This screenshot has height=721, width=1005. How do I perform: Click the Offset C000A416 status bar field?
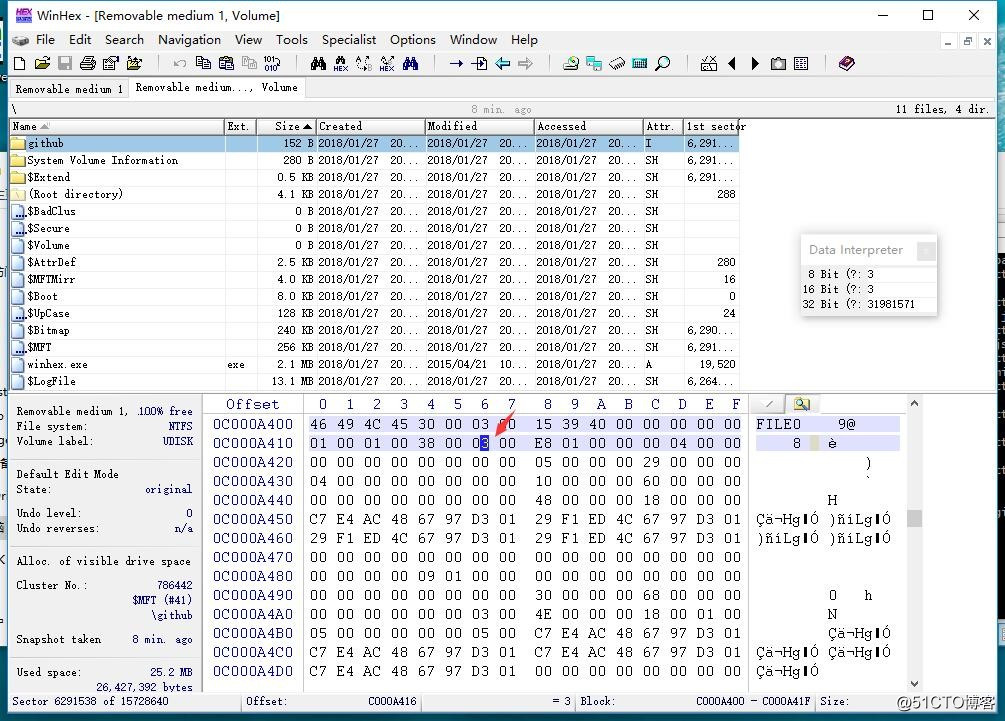[x=331, y=701]
